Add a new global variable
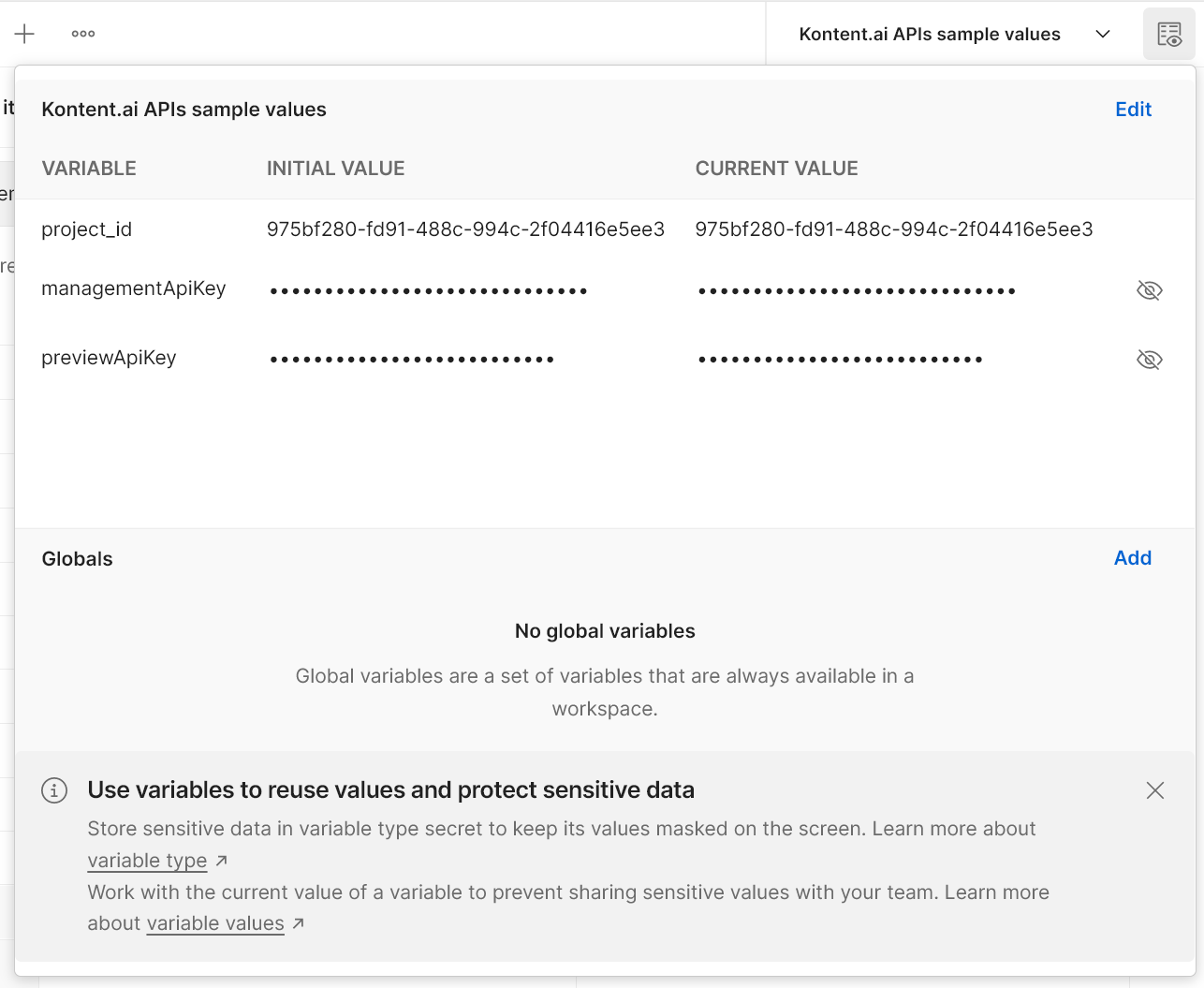Screen dimensions: 1204x988 [x=1132, y=558]
